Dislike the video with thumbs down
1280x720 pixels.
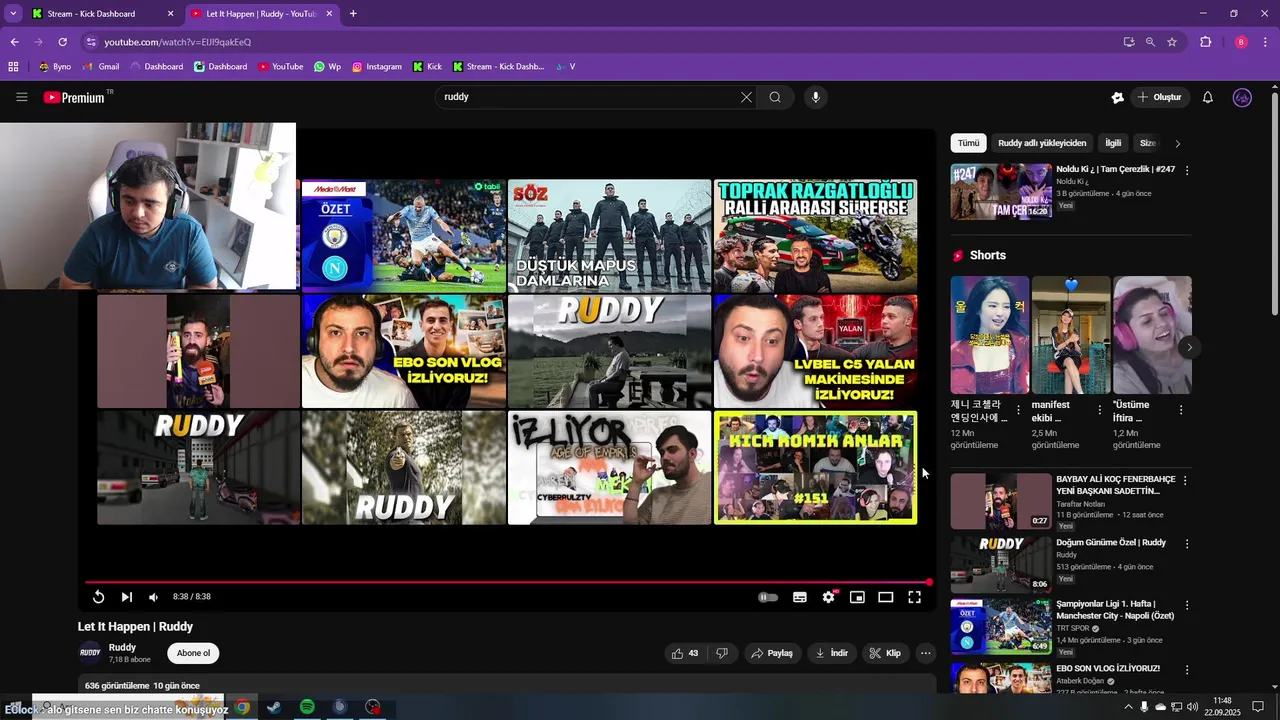[x=722, y=653]
